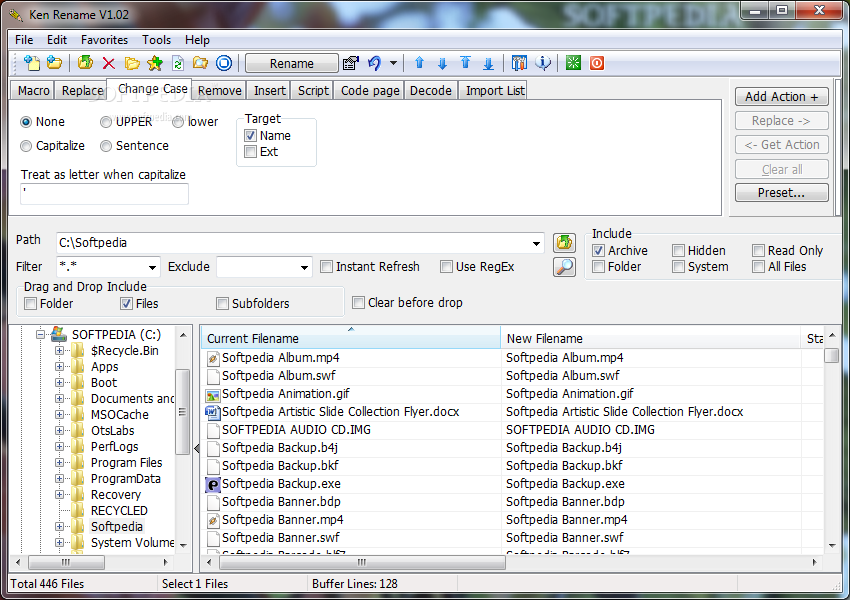Screen dimensions: 850x600
Task: Click the Softpedia Backup.exe file icon
Action: click(x=212, y=484)
